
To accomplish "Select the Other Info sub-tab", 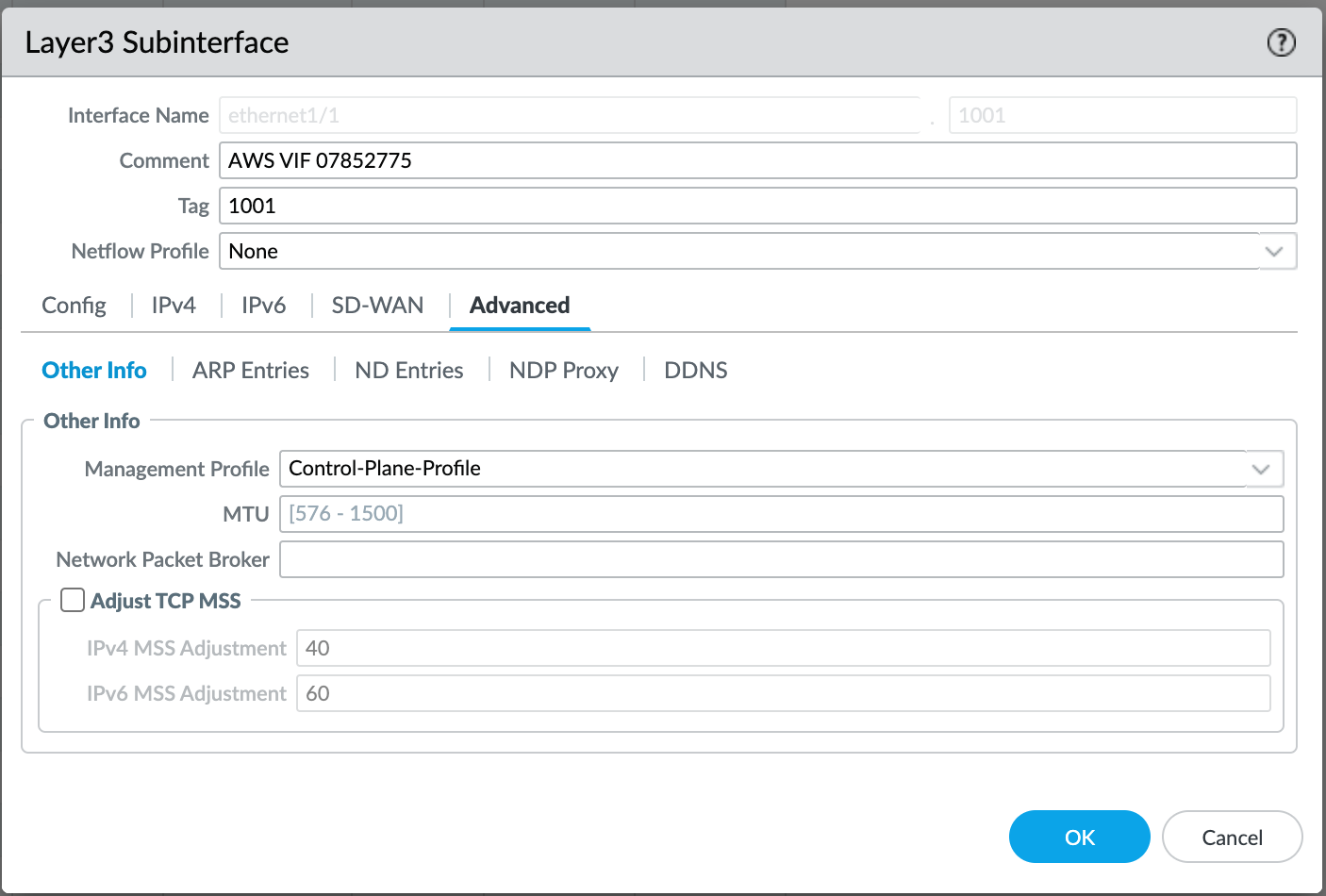I will (x=94, y=371).
